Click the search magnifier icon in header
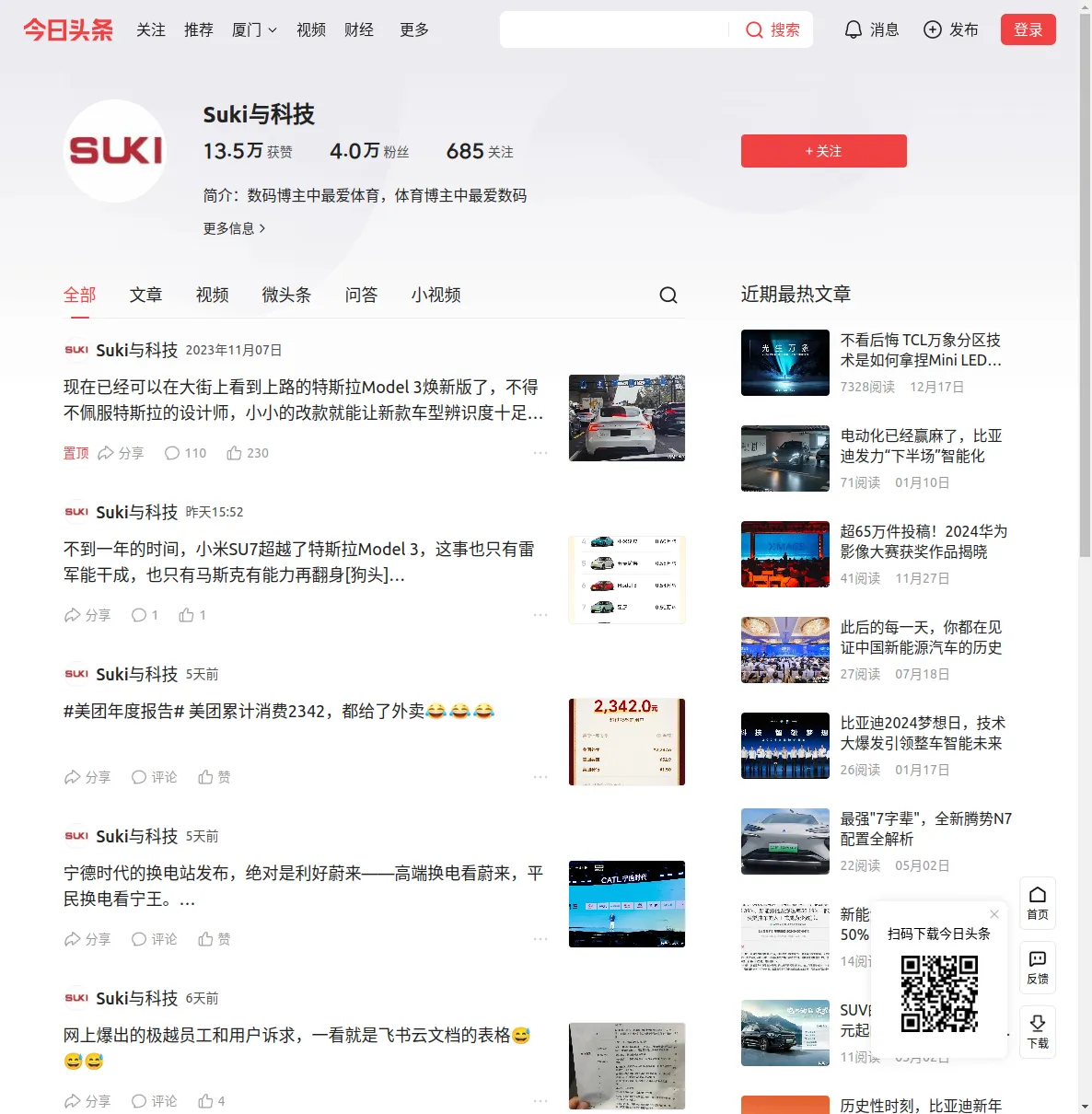 754,30
